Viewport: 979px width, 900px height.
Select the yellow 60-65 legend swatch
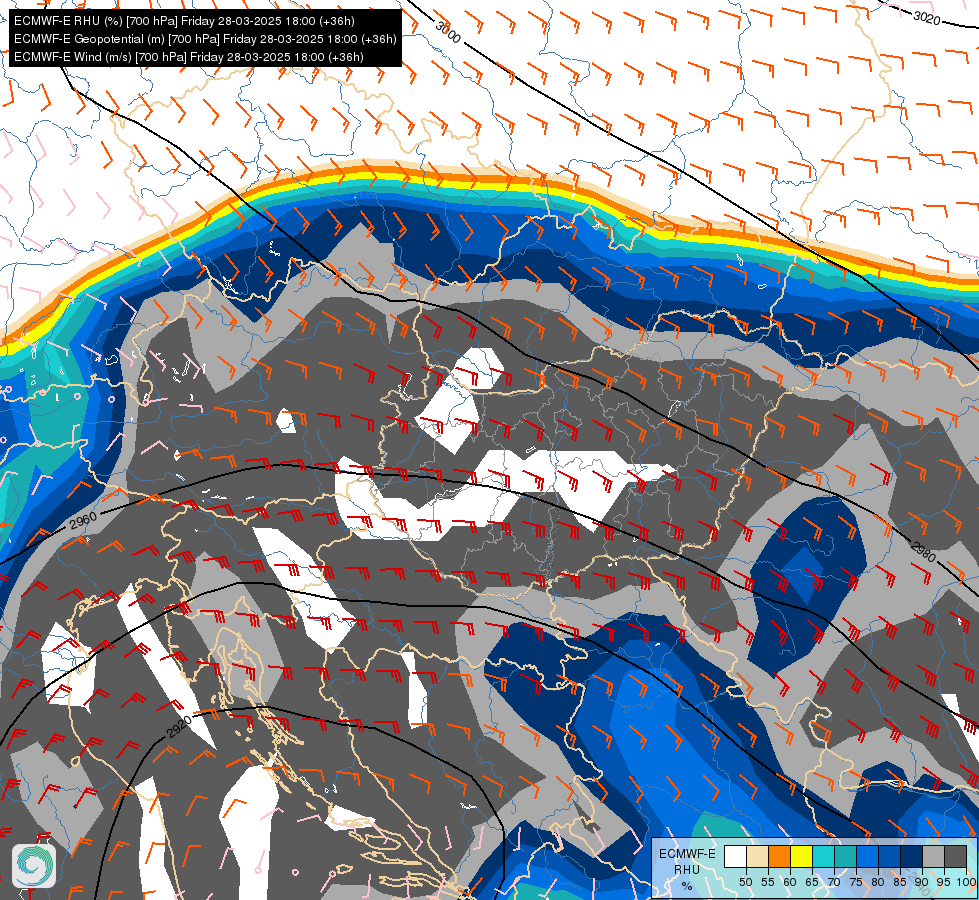click(x=802, y=856)
